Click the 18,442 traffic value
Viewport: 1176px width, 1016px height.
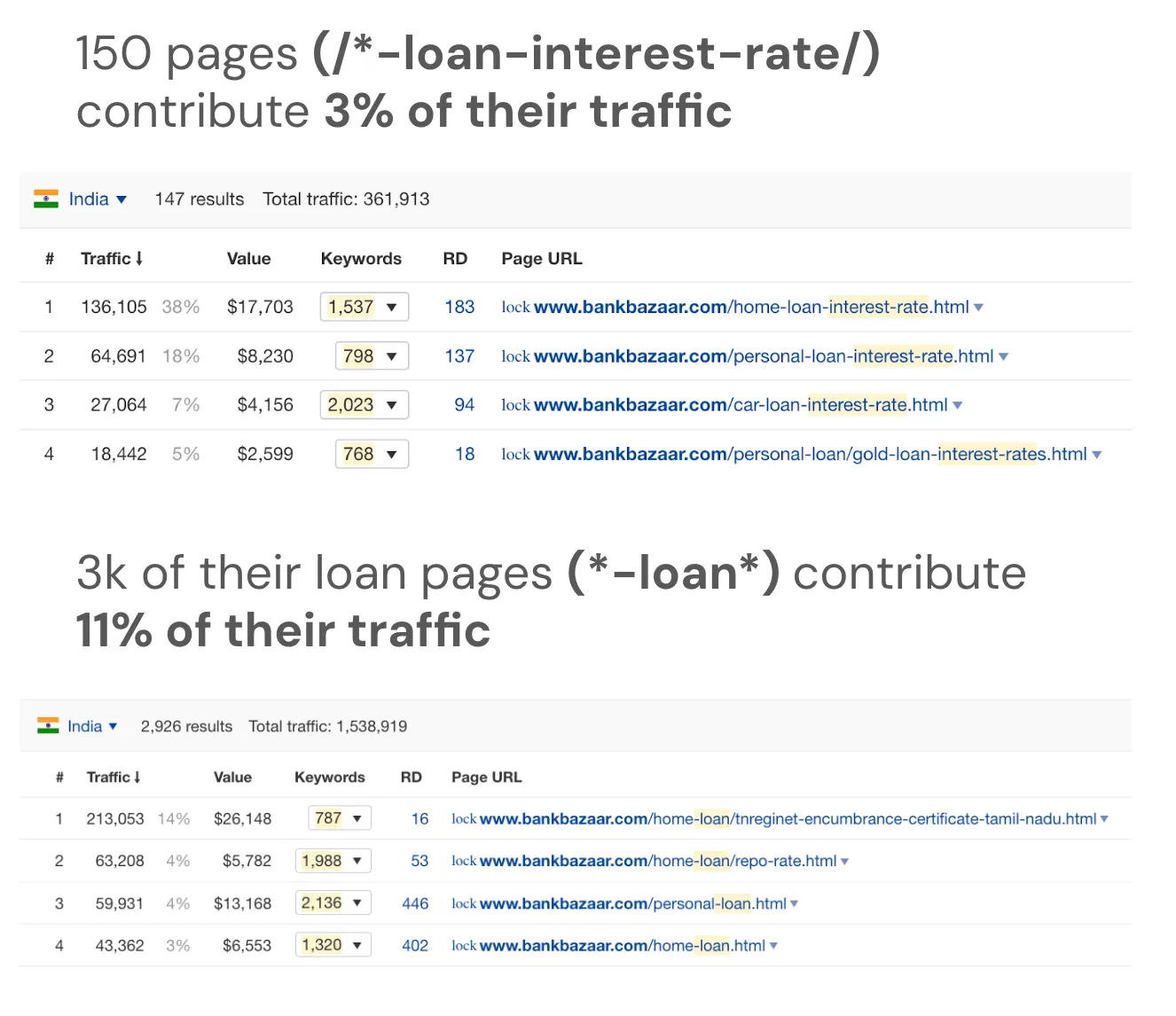[118, 454]
